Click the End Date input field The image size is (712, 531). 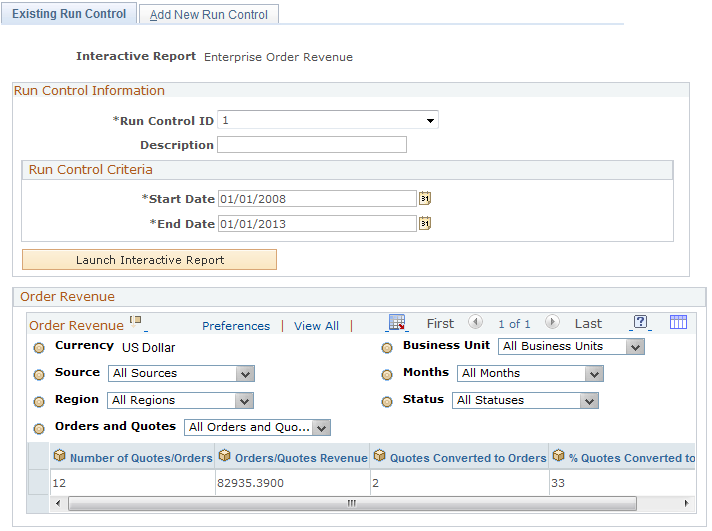(317, 223)
